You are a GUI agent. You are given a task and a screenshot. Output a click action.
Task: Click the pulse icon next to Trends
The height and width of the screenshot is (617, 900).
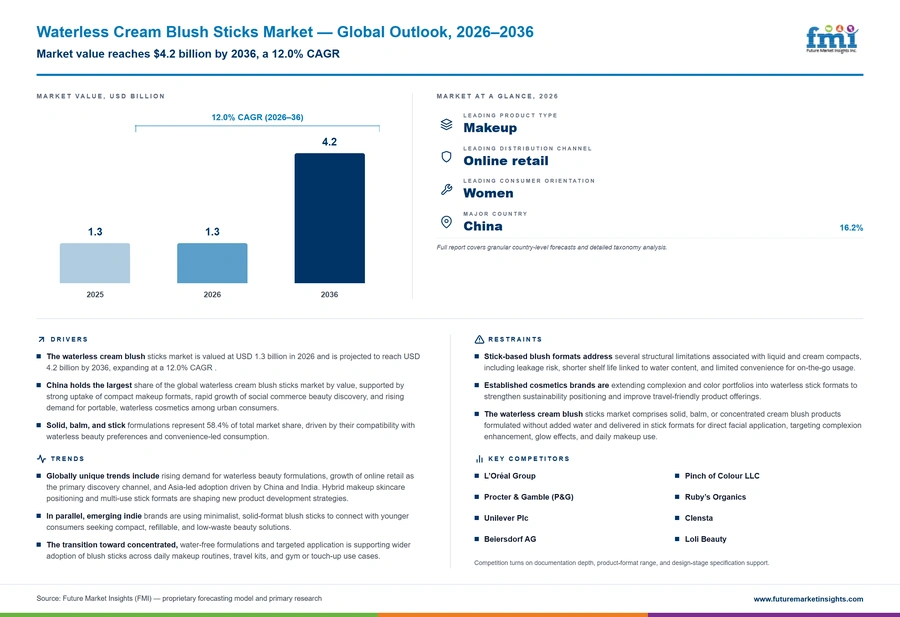[x=41, y=459]
